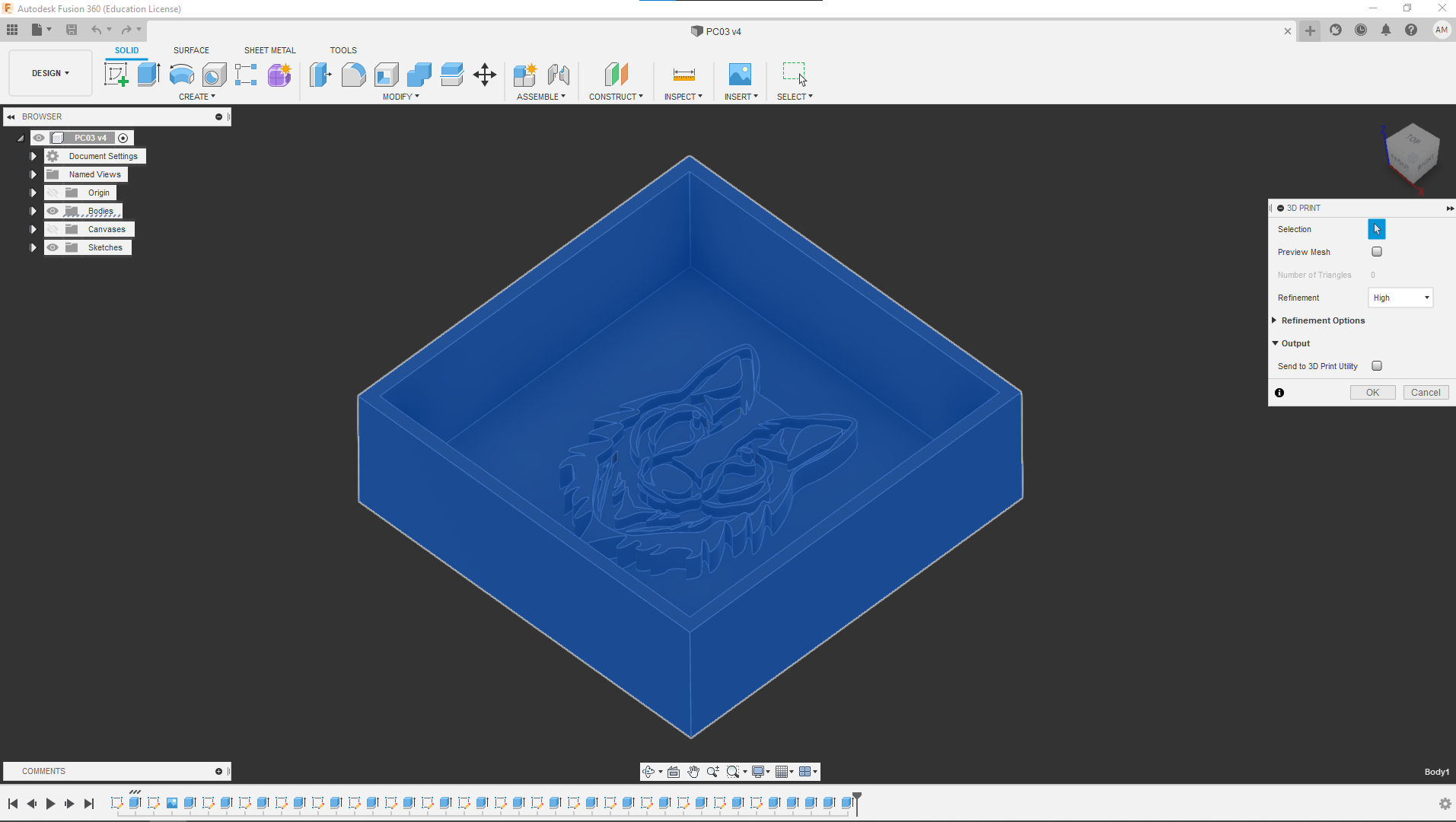Open the DESIGN workspace dropdown
The image size is (1456, 822).
click(50, 73)
